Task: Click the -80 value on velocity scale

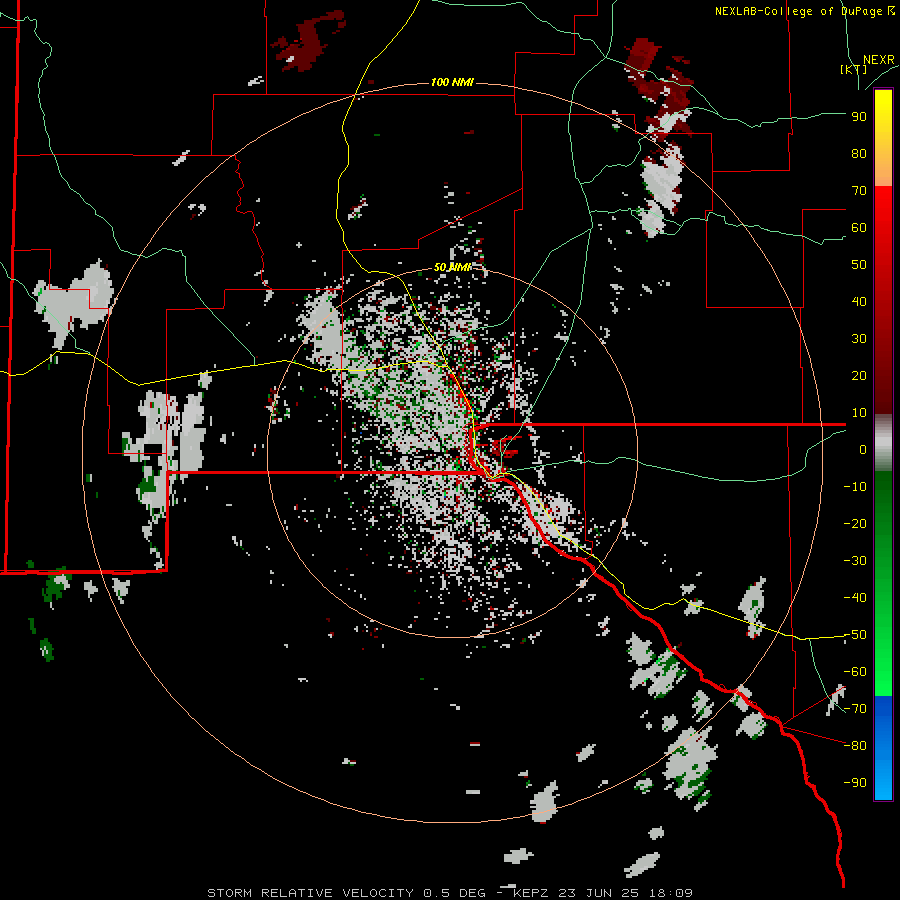Action: point(855,746)
